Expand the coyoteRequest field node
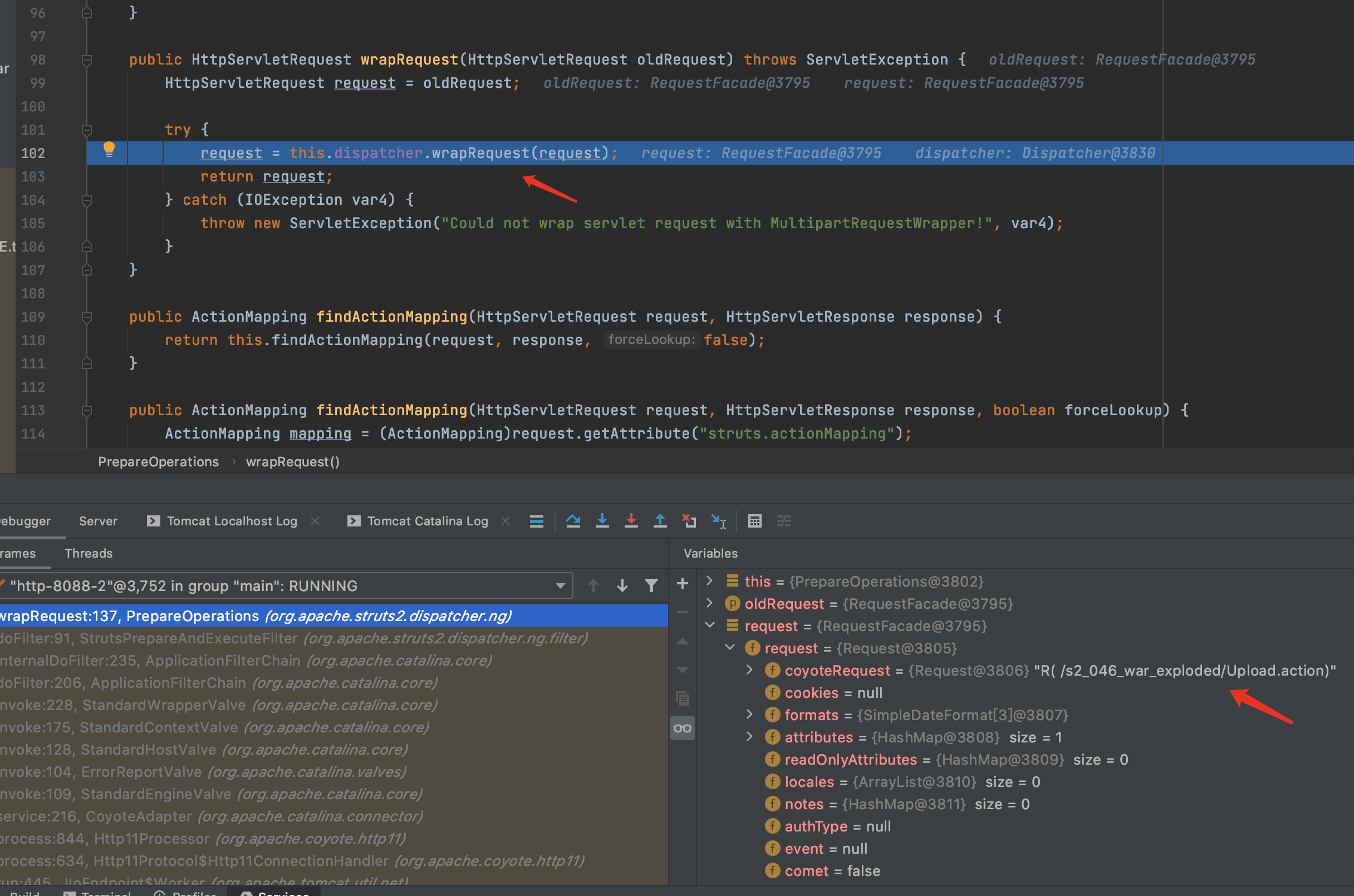Image resolution: width=1354 pixels, height=896 pixels. tap(750, 669)
